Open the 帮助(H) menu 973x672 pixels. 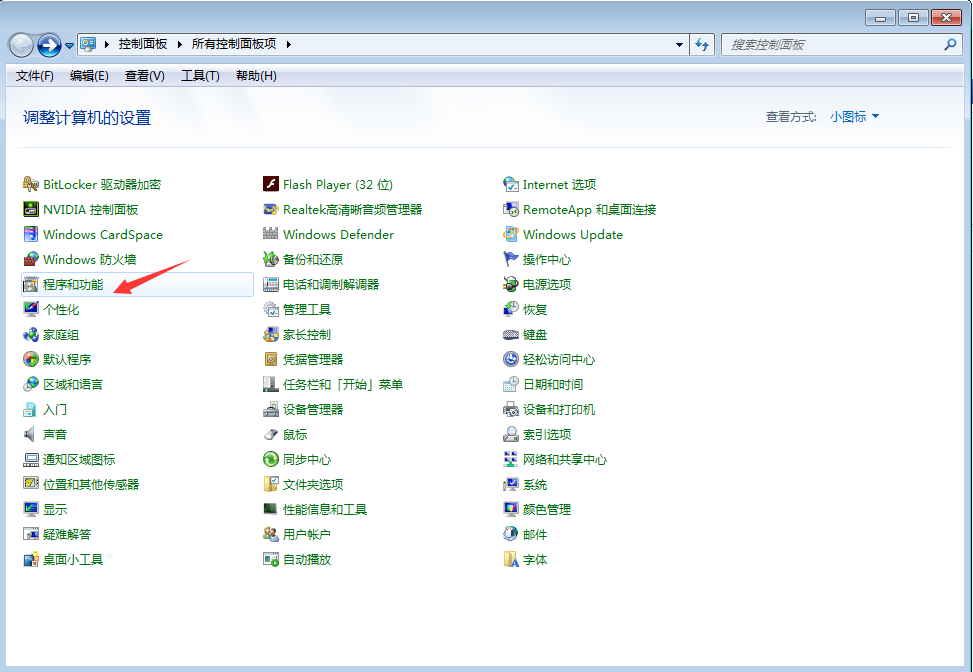(256, 76)
